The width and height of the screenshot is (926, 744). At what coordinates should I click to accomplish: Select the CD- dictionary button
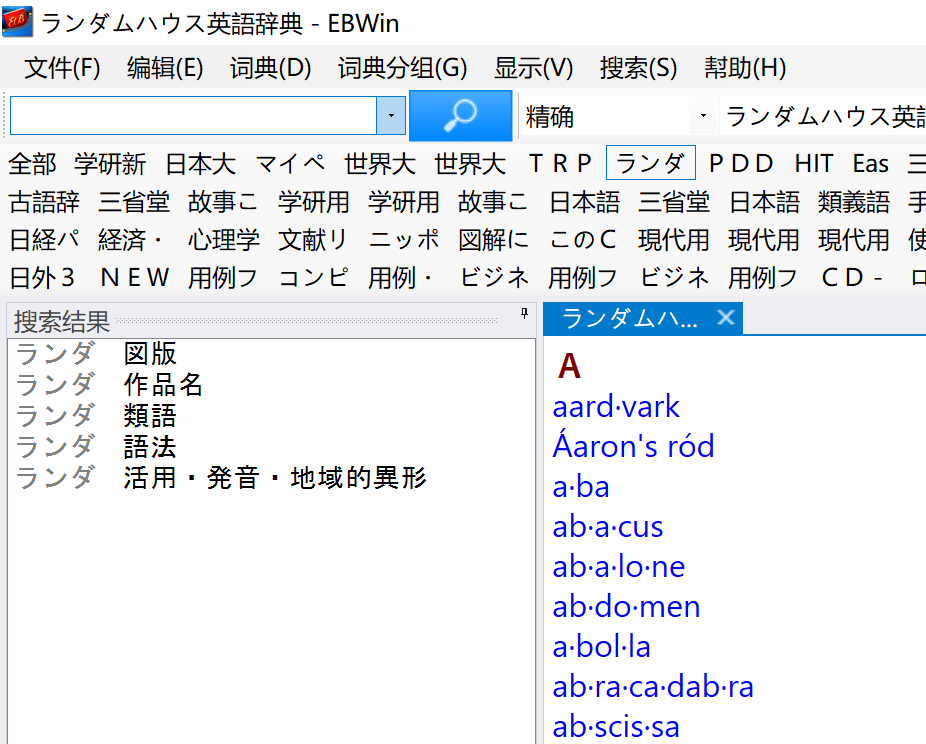852,278
